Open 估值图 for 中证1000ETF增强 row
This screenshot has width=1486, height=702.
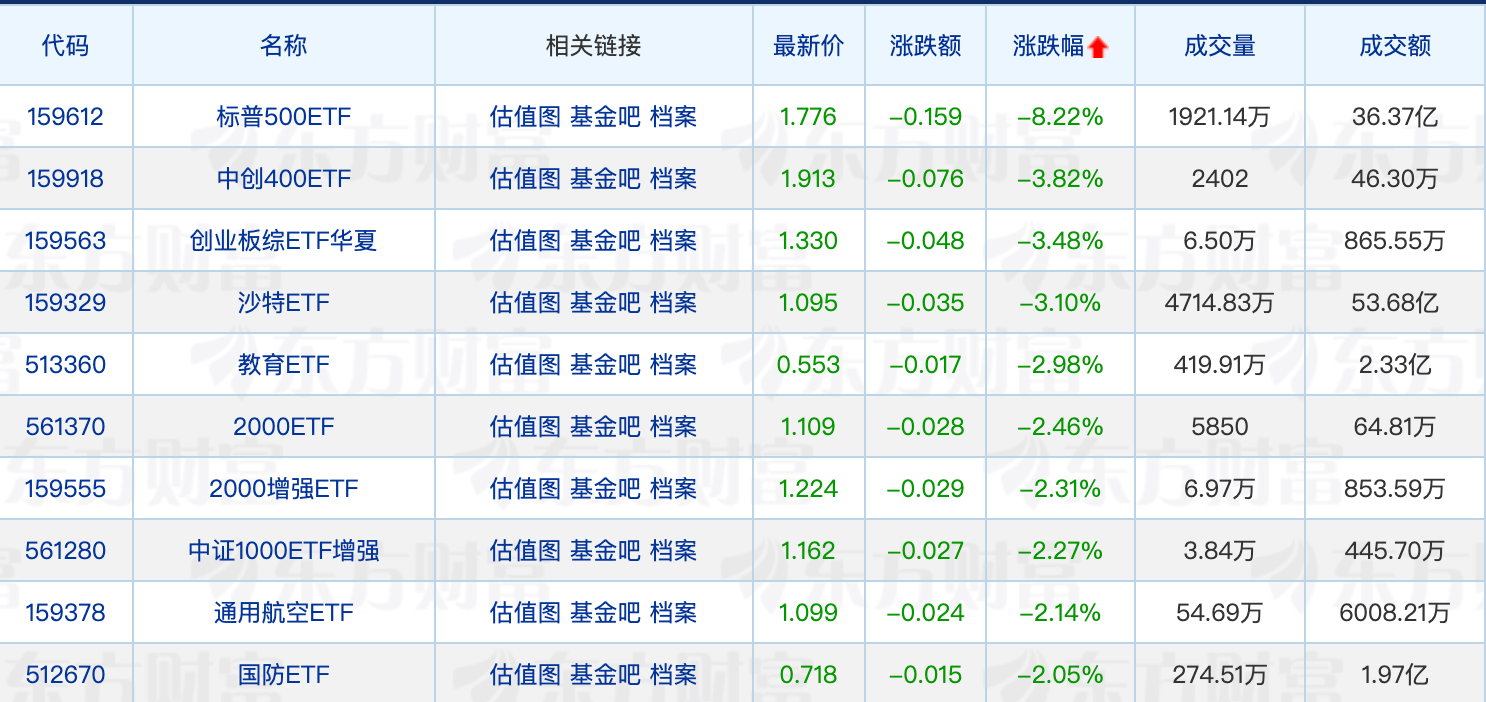pos(526,550)
